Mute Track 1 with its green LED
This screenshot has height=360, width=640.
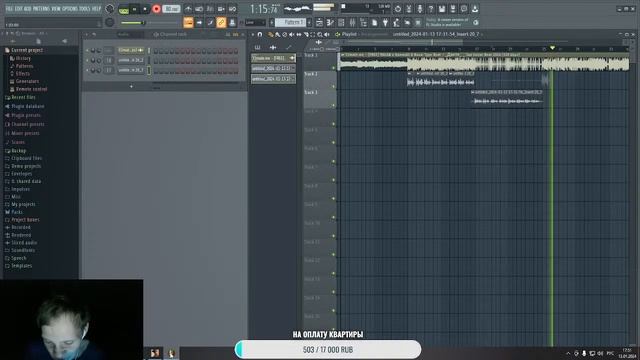click(x=333, y=68)
